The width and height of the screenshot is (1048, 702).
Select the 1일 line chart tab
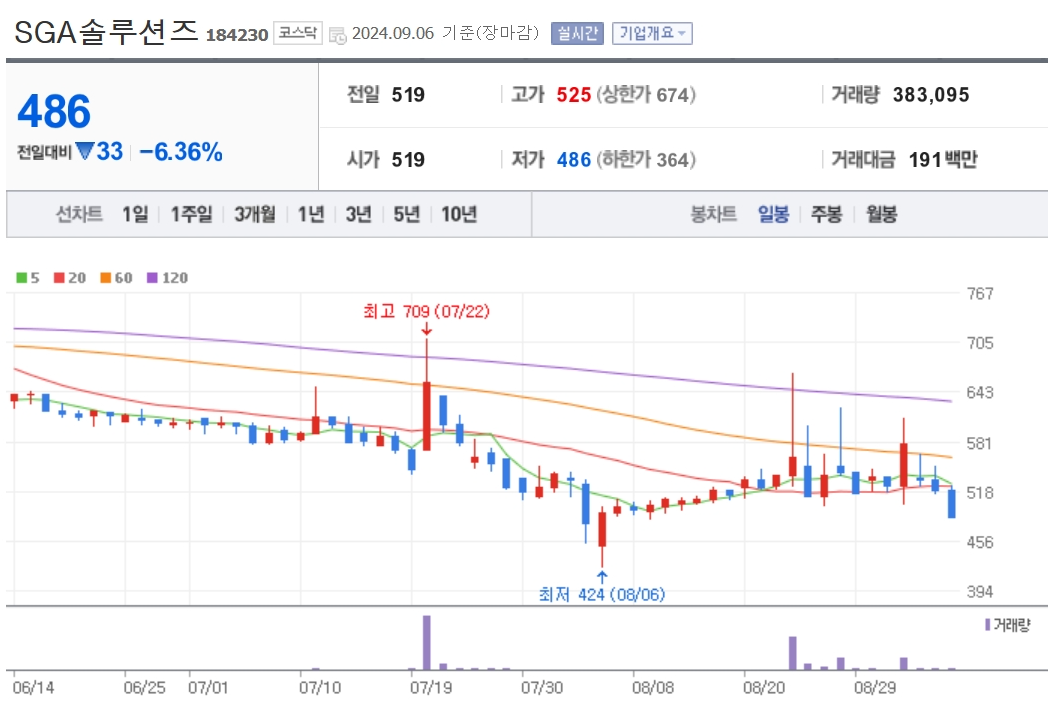pos(135,214)
